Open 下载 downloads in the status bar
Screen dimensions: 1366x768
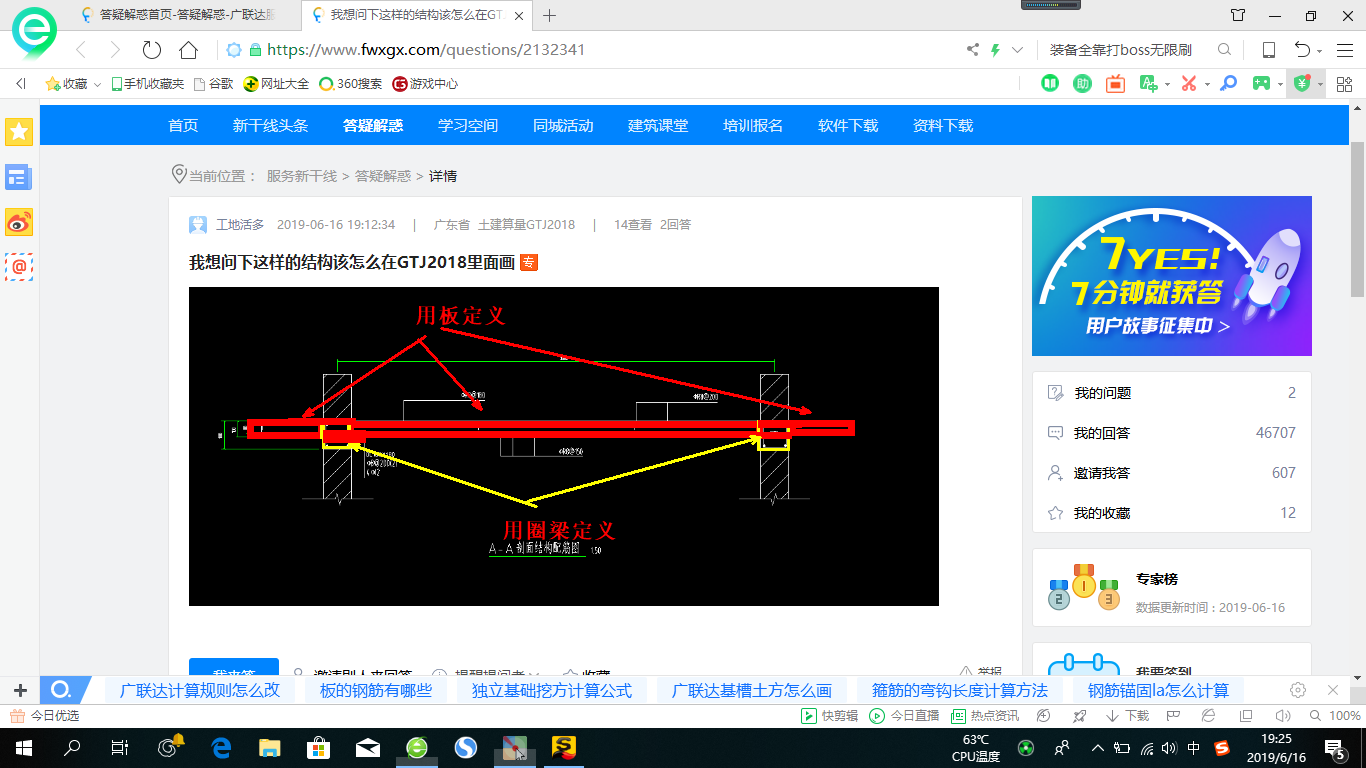(1127, 716)
